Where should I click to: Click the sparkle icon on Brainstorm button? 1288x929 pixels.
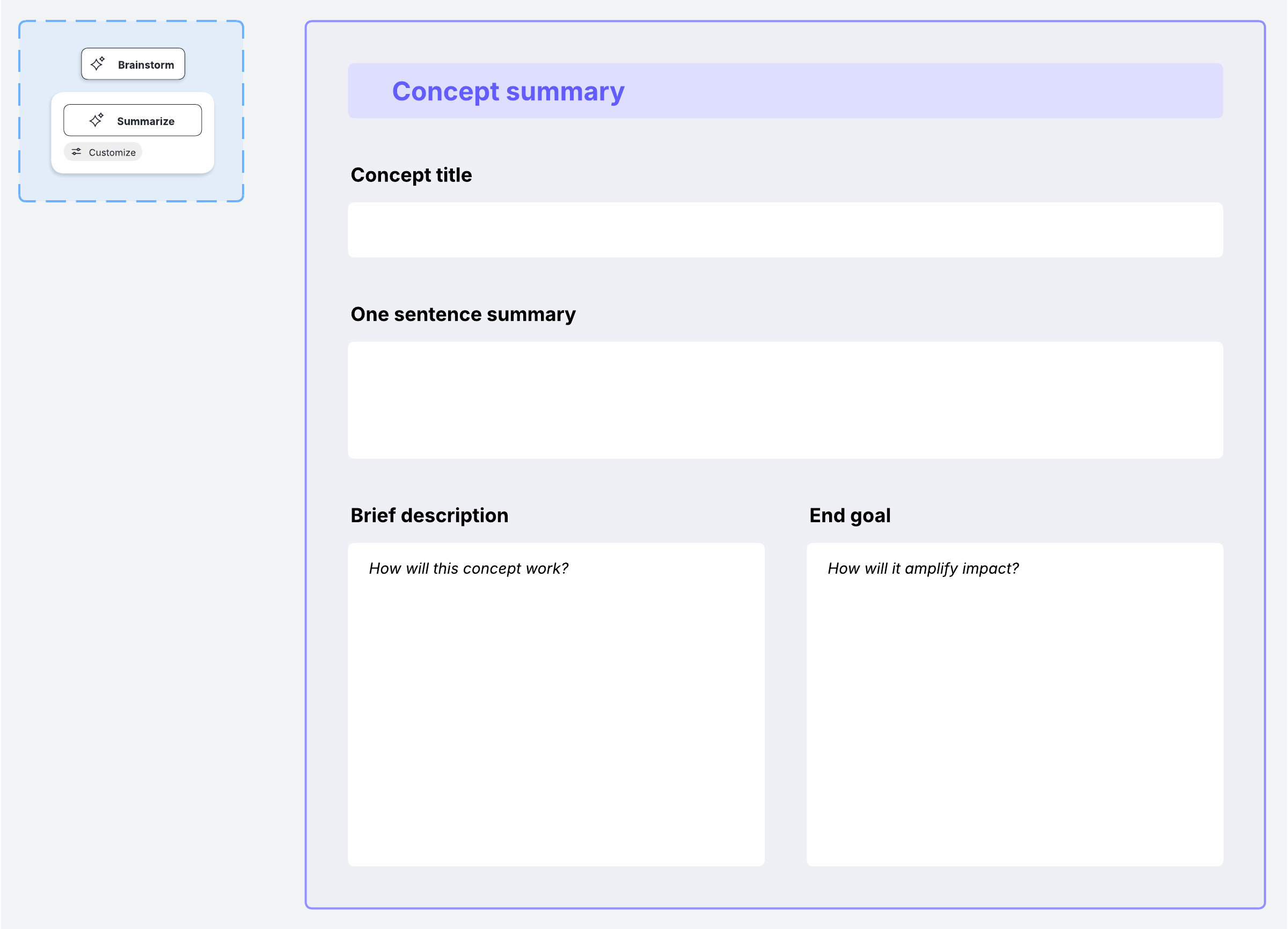[98, 64]
